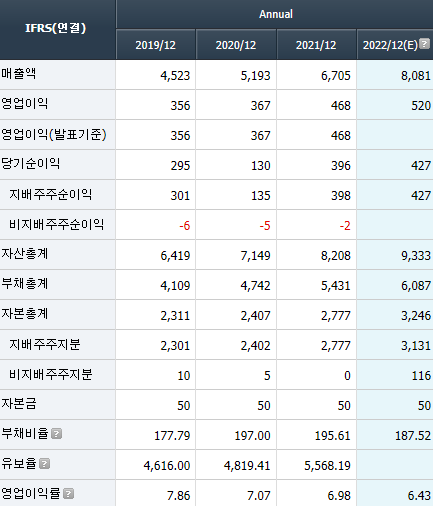Click 부채비율 value 177.79
433x506 pixels.
172,436
